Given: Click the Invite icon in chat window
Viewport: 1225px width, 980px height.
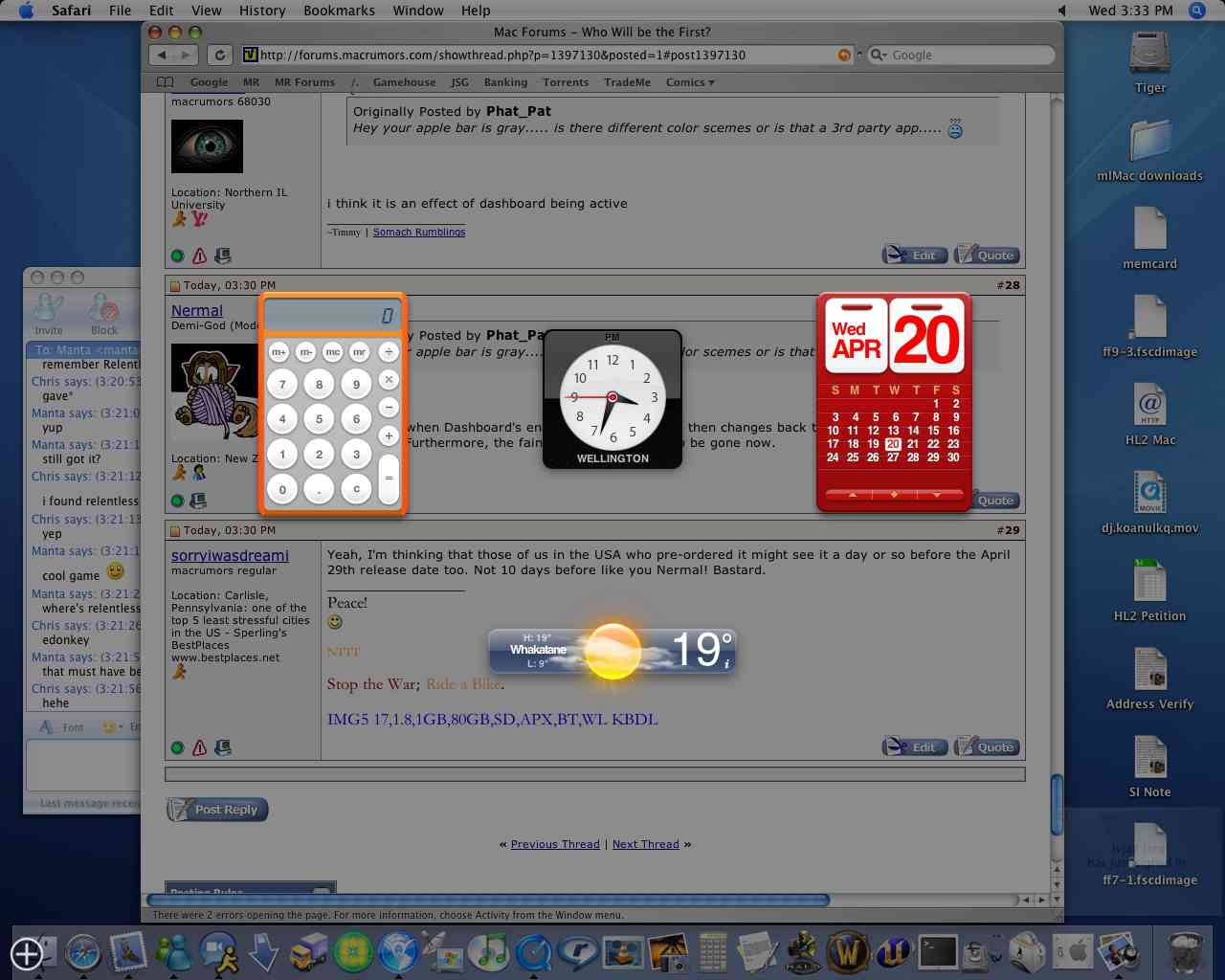Looking at the screenshot, I should [48, 314].
